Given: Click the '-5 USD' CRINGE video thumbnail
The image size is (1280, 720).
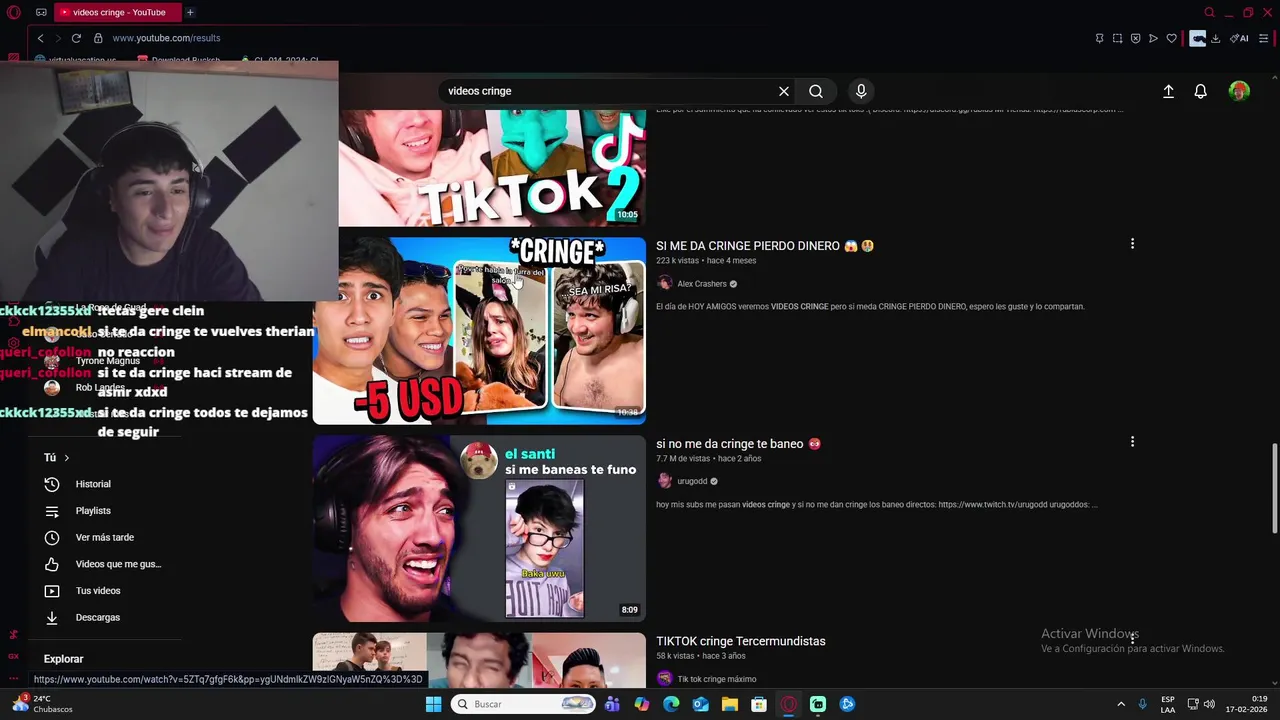Looking at the screenshot, I should (479, 330).
